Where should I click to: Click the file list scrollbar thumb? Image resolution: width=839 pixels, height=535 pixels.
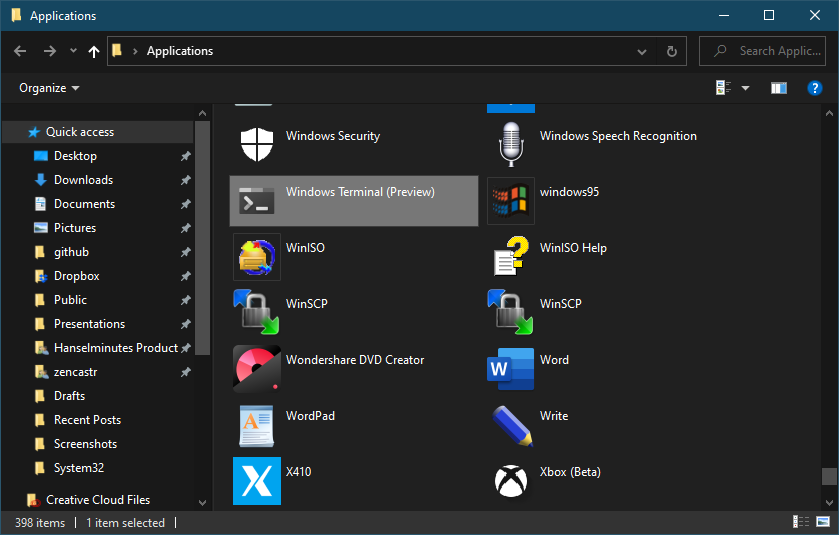829,476
